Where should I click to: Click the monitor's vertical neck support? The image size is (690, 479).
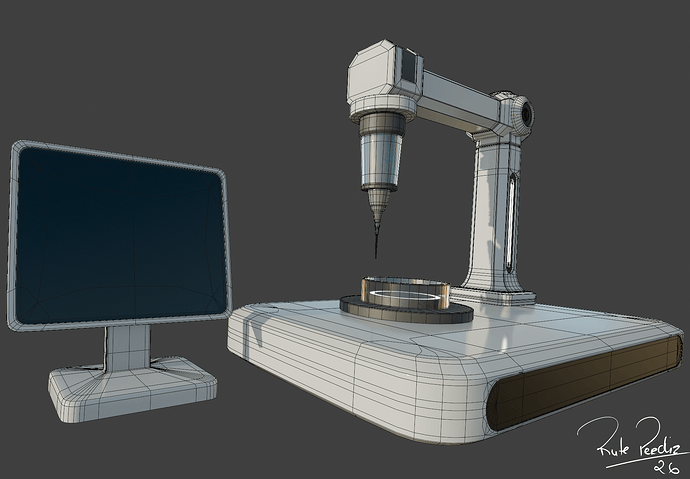(x=128, y=348)
